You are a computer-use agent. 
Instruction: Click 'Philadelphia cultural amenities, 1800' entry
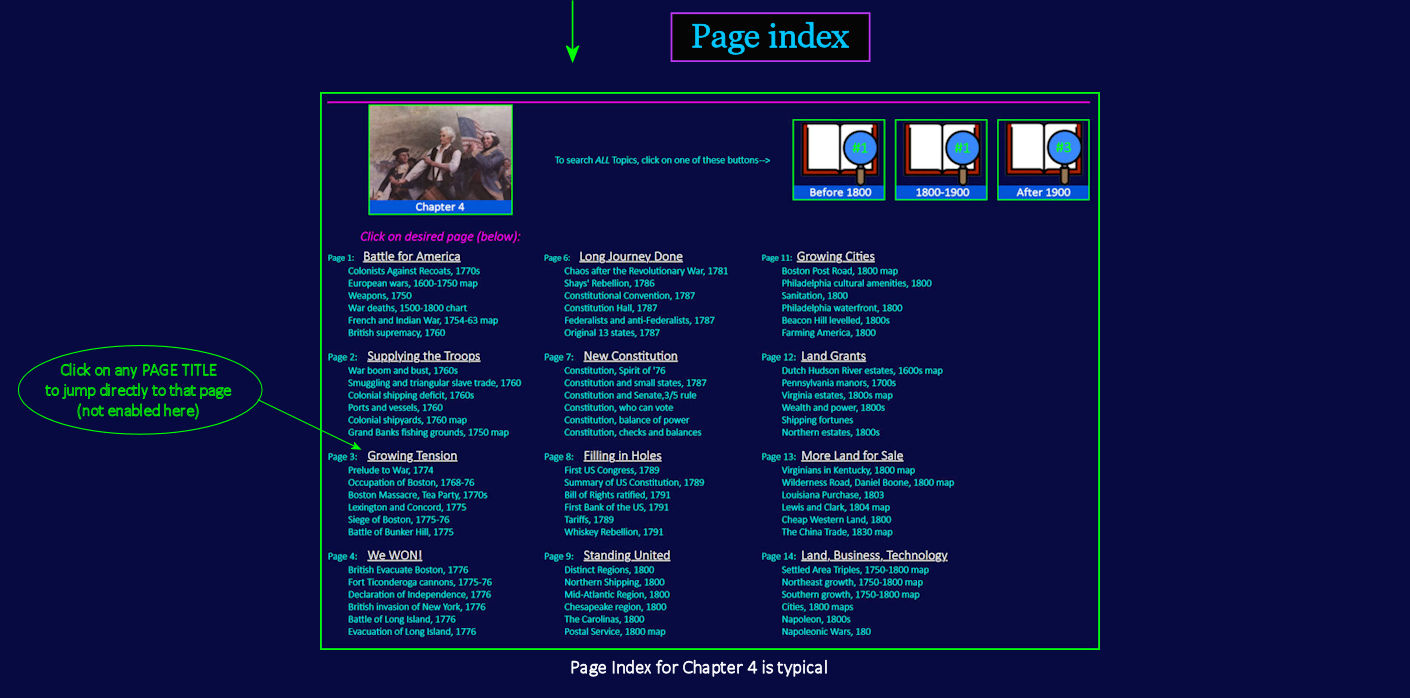pyautogui.click(x=857, y=283)
